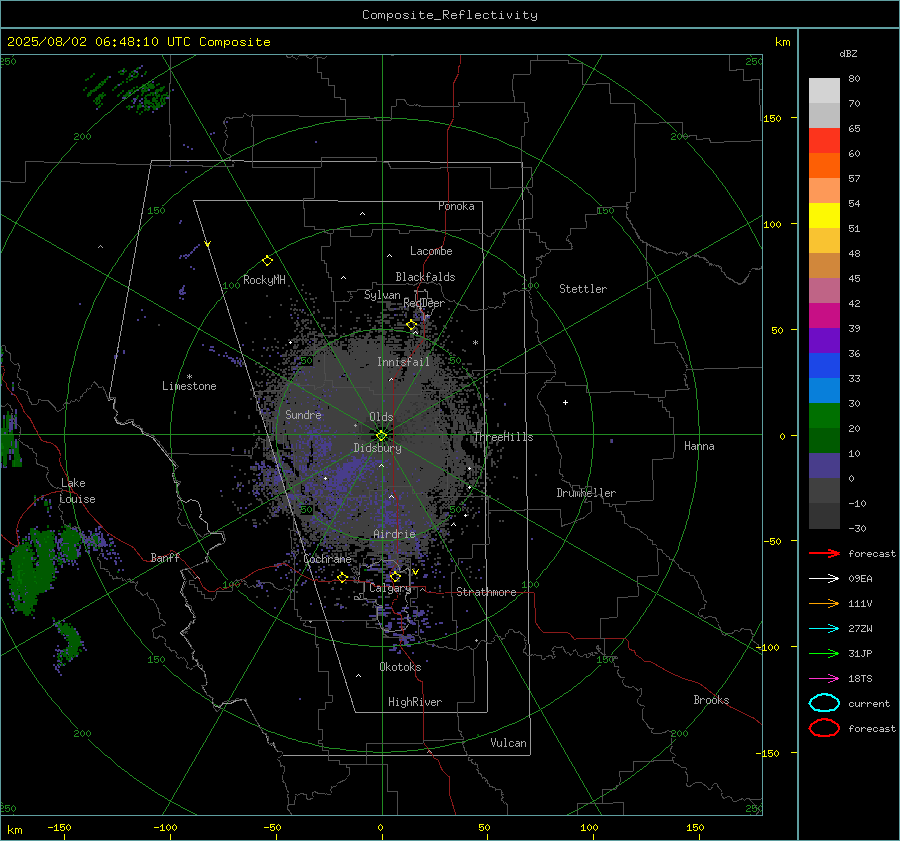Screen dimensions: 900x841
Task: Click the yellow radar center marker at Olds
Action: 382,436
